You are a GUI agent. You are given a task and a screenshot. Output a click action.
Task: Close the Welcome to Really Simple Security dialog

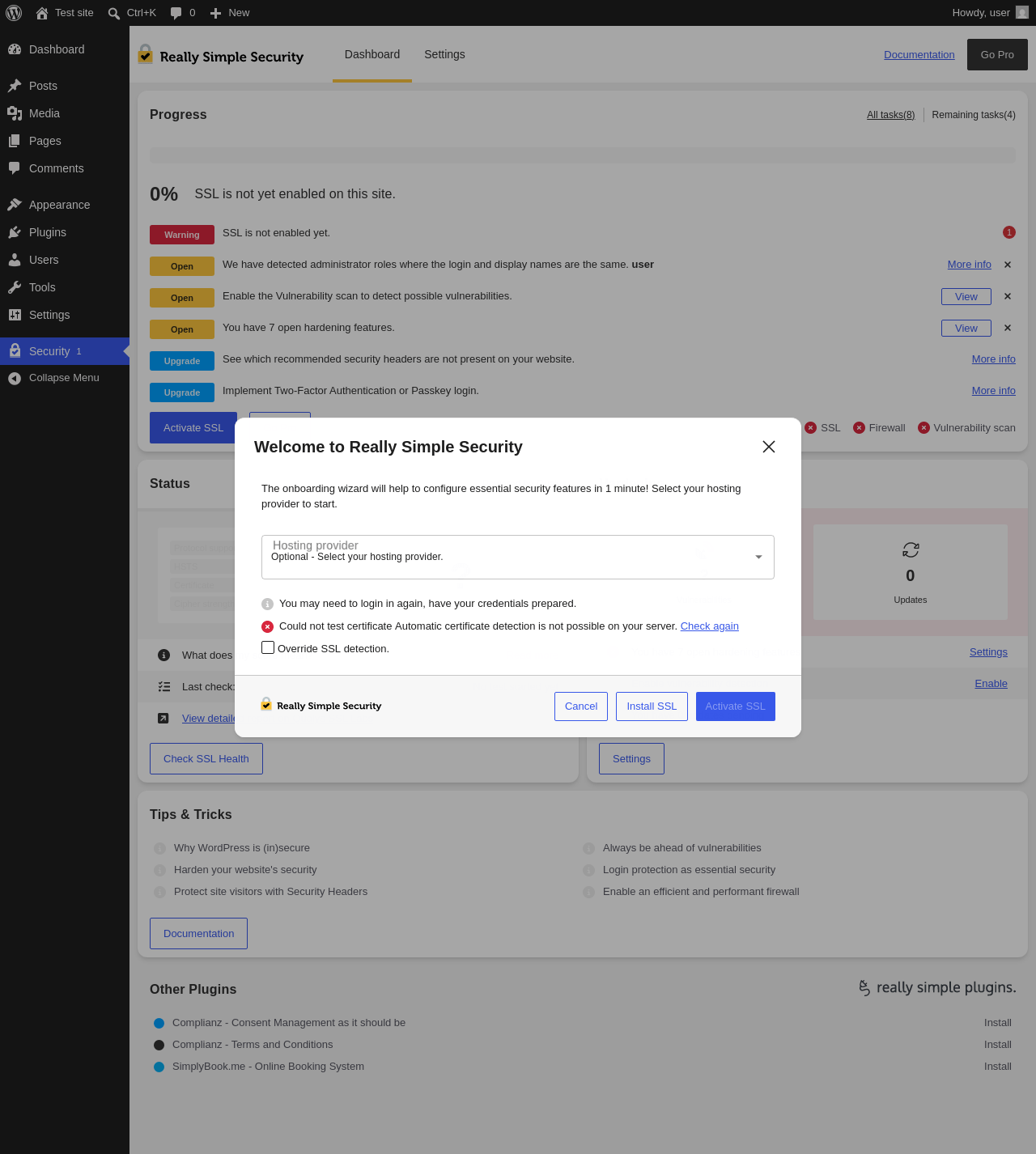point(769,447)
